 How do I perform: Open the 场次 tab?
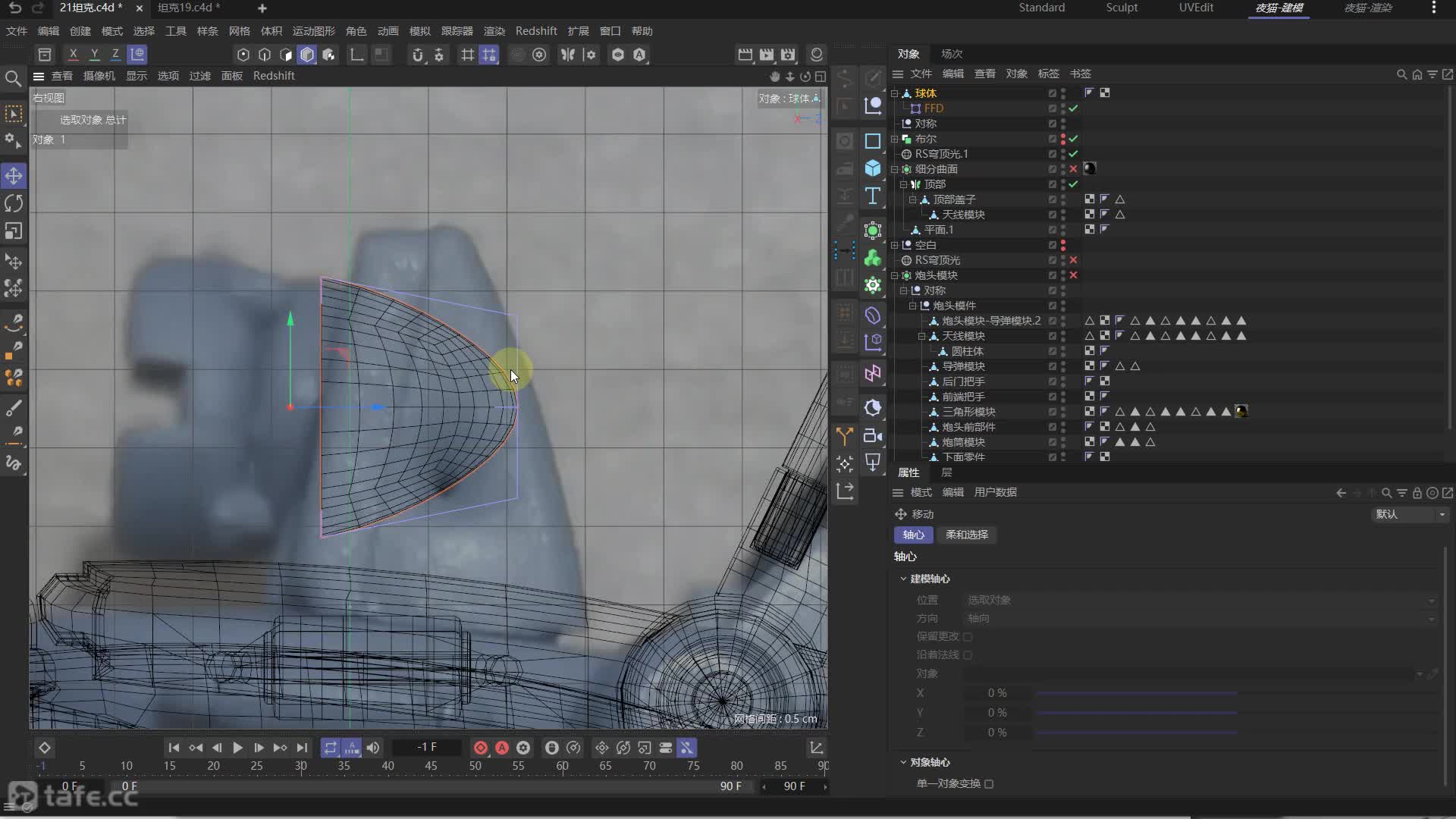952,54
